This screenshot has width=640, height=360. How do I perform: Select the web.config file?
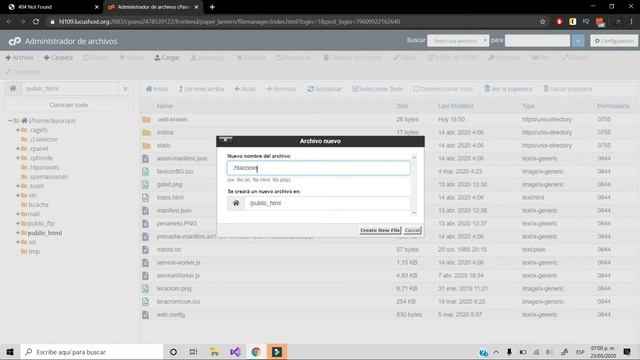171,315
